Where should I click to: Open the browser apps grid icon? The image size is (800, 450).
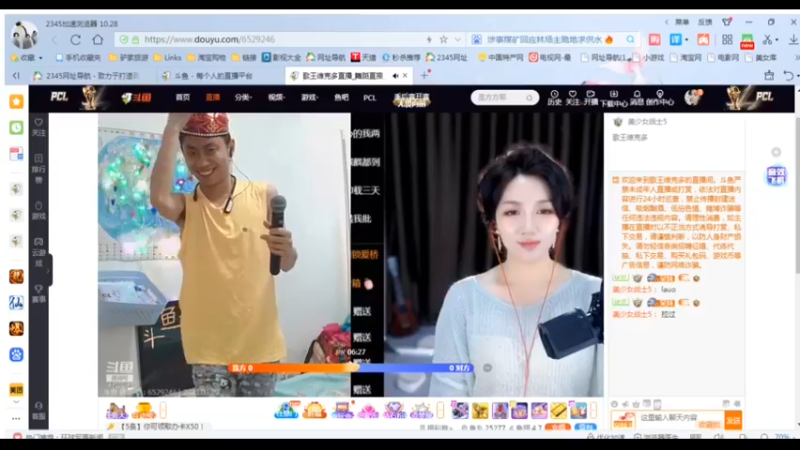pos(727,39)
